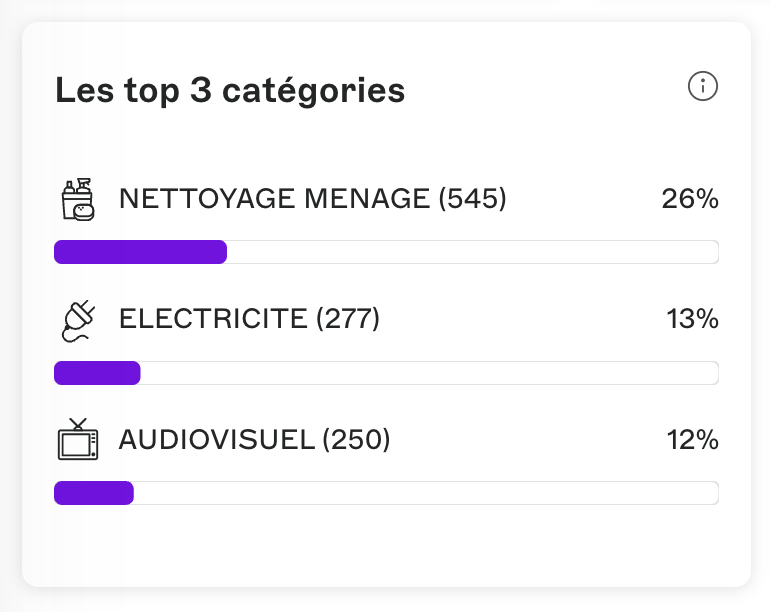Click the info icon beside the title
The image size is (770, 612).
pyautogui.click(x=703, y=86)
